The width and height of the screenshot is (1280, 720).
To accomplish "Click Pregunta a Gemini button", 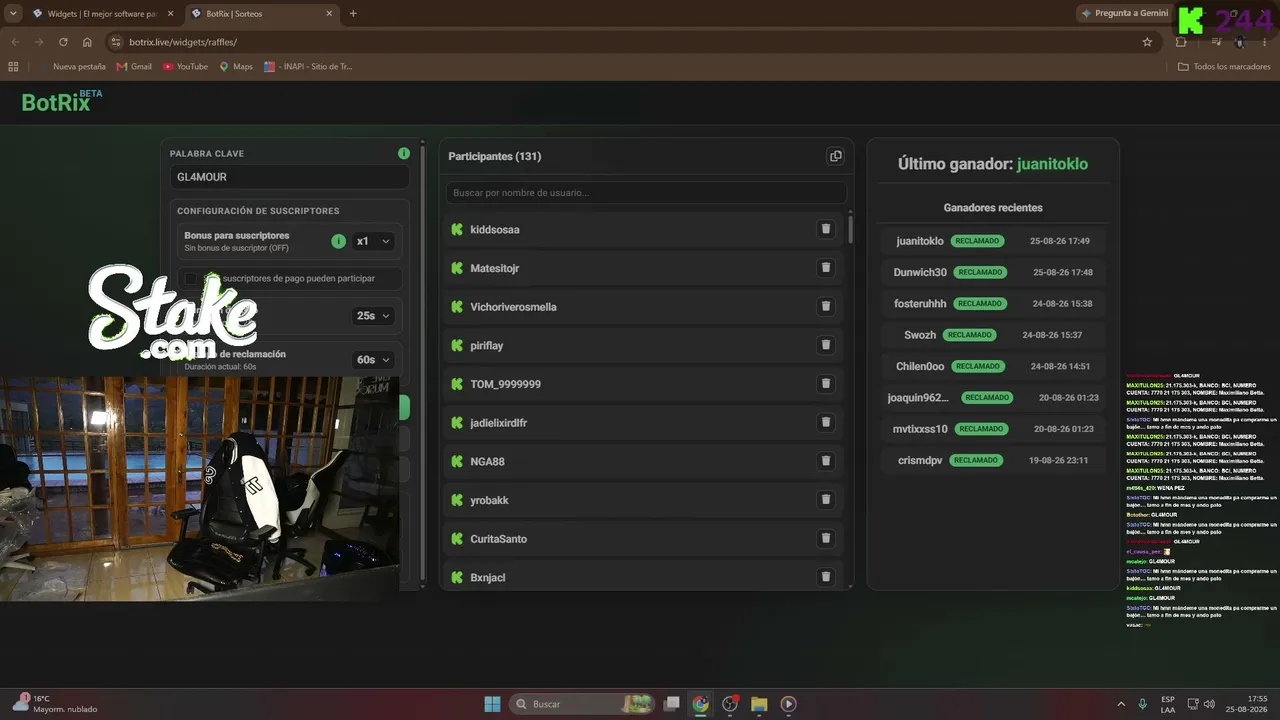I will (1124, 14).
